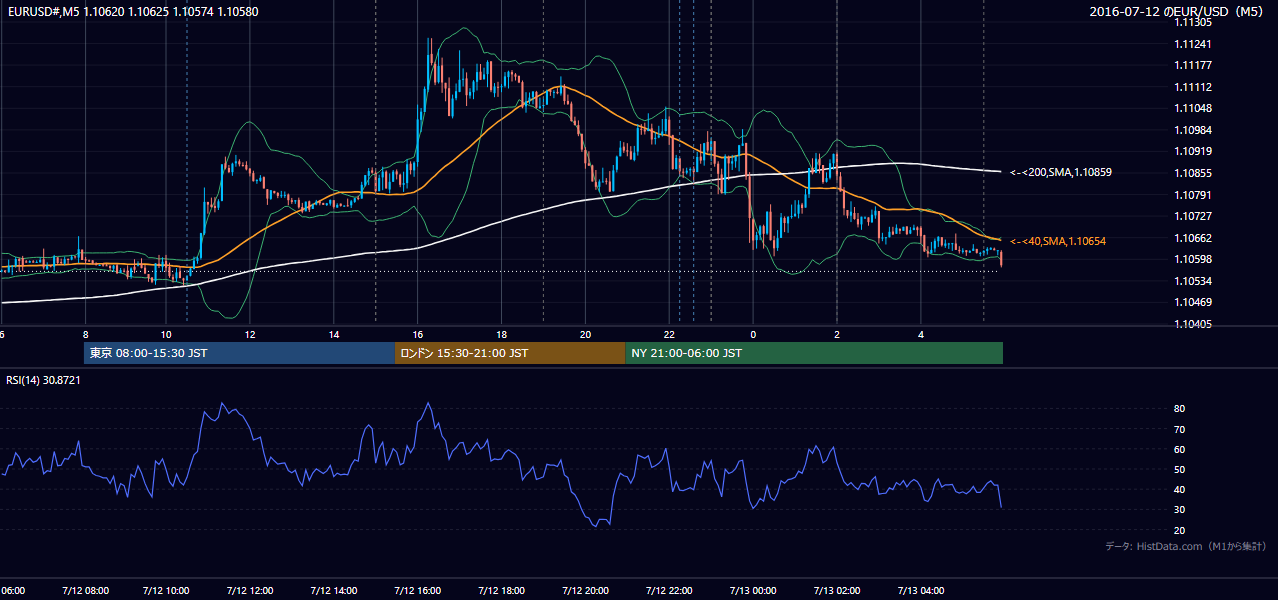
Task: Click hour 18 on the chart time axis
Action: coord(502,334)
